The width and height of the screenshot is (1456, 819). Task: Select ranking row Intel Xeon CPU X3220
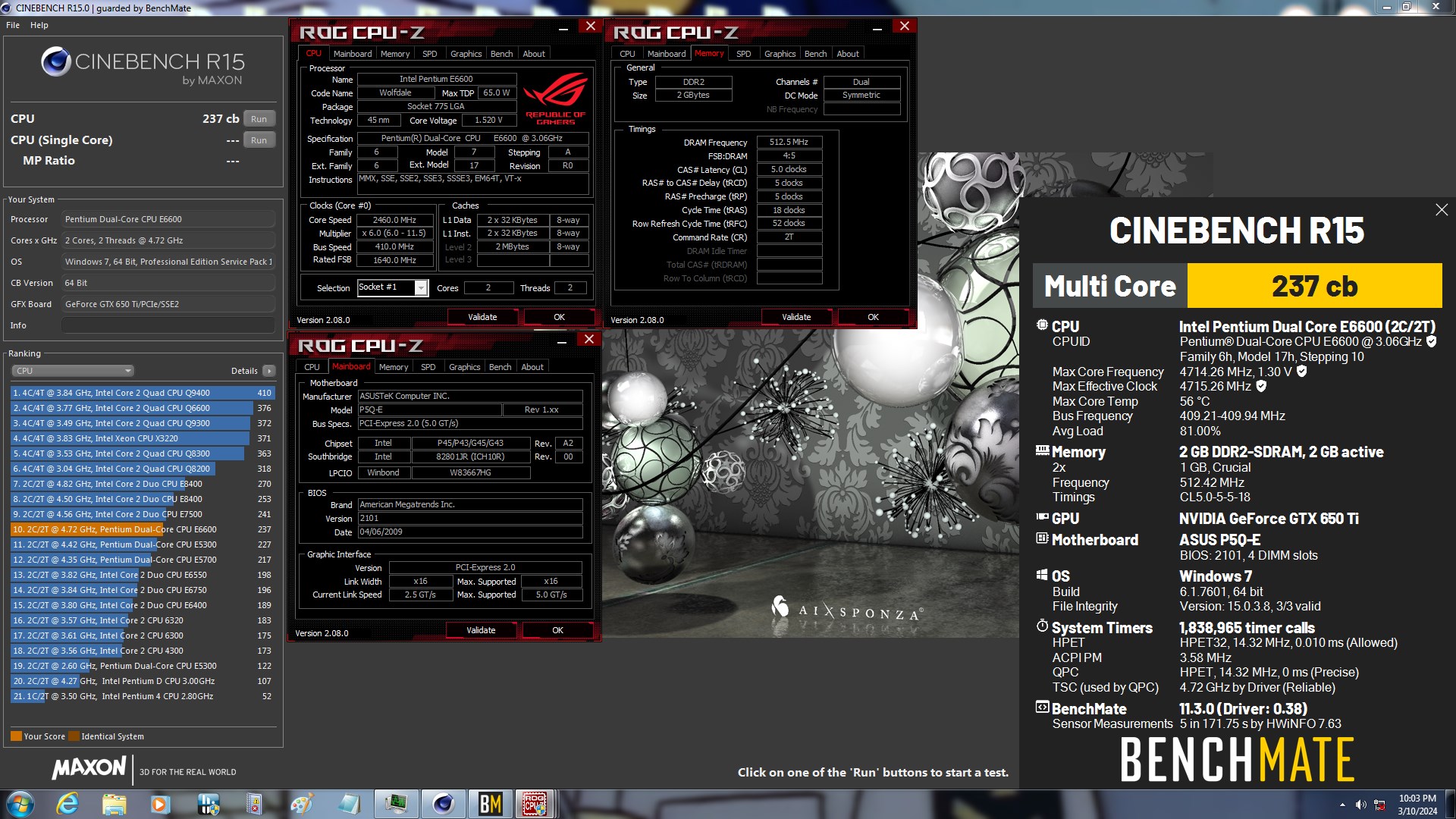143,438
